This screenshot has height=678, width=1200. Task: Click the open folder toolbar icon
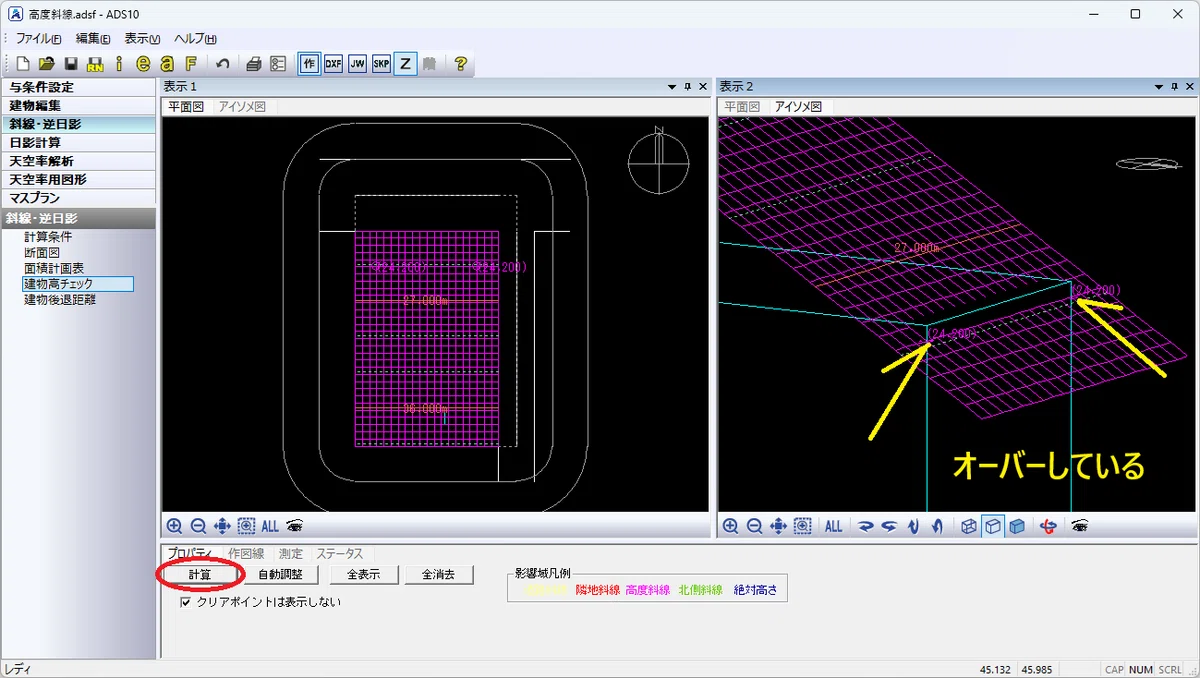coord(47,64)
